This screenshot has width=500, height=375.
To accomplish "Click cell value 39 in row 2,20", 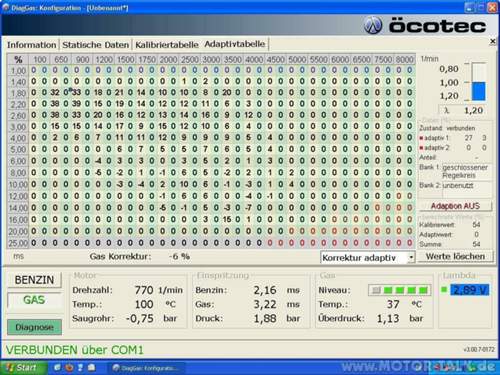I will [76, 104].
